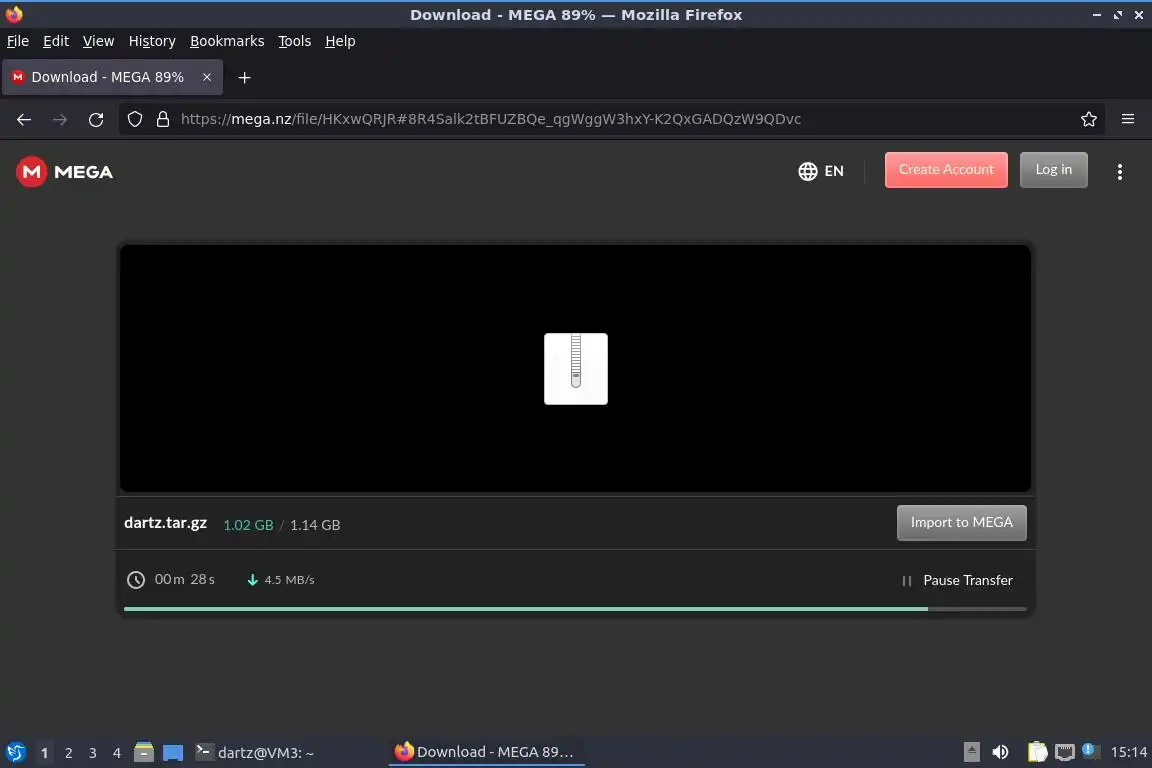Open the network monitor tray icon
Viewport: 1152px width, 768px height.
coord(1065,752)
